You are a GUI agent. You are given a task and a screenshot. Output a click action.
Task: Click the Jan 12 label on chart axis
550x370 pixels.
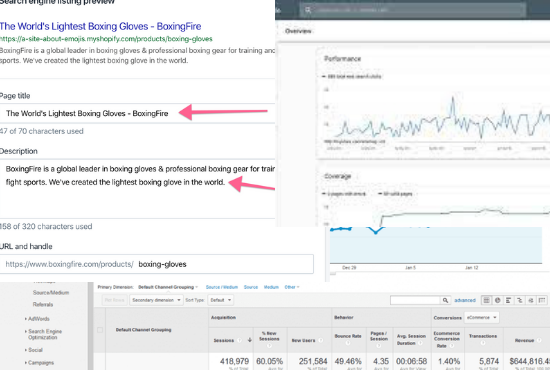tap(471, 268)
